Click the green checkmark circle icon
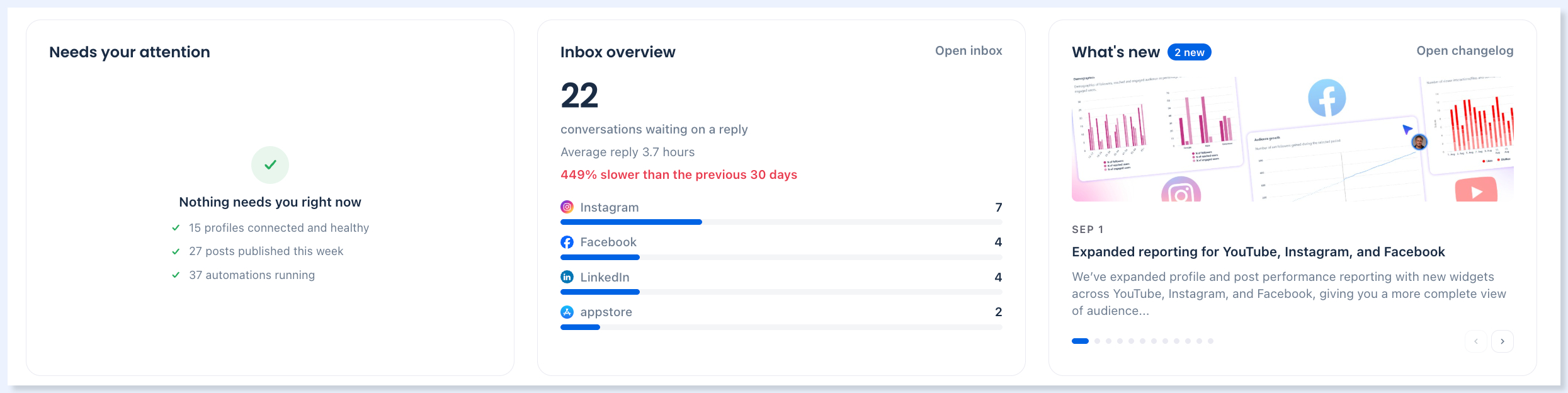Screen dimensions: 1568x393 pos(270,165)
